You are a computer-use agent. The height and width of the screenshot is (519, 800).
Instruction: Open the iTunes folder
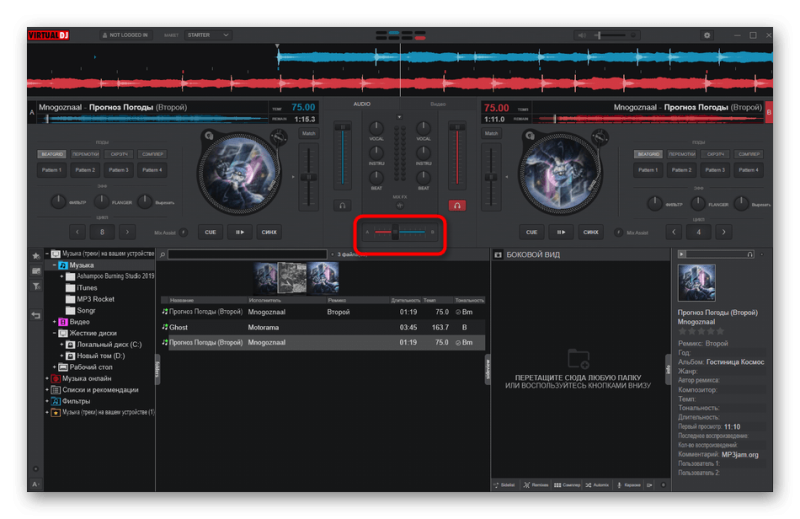click(x=82, y=288)
